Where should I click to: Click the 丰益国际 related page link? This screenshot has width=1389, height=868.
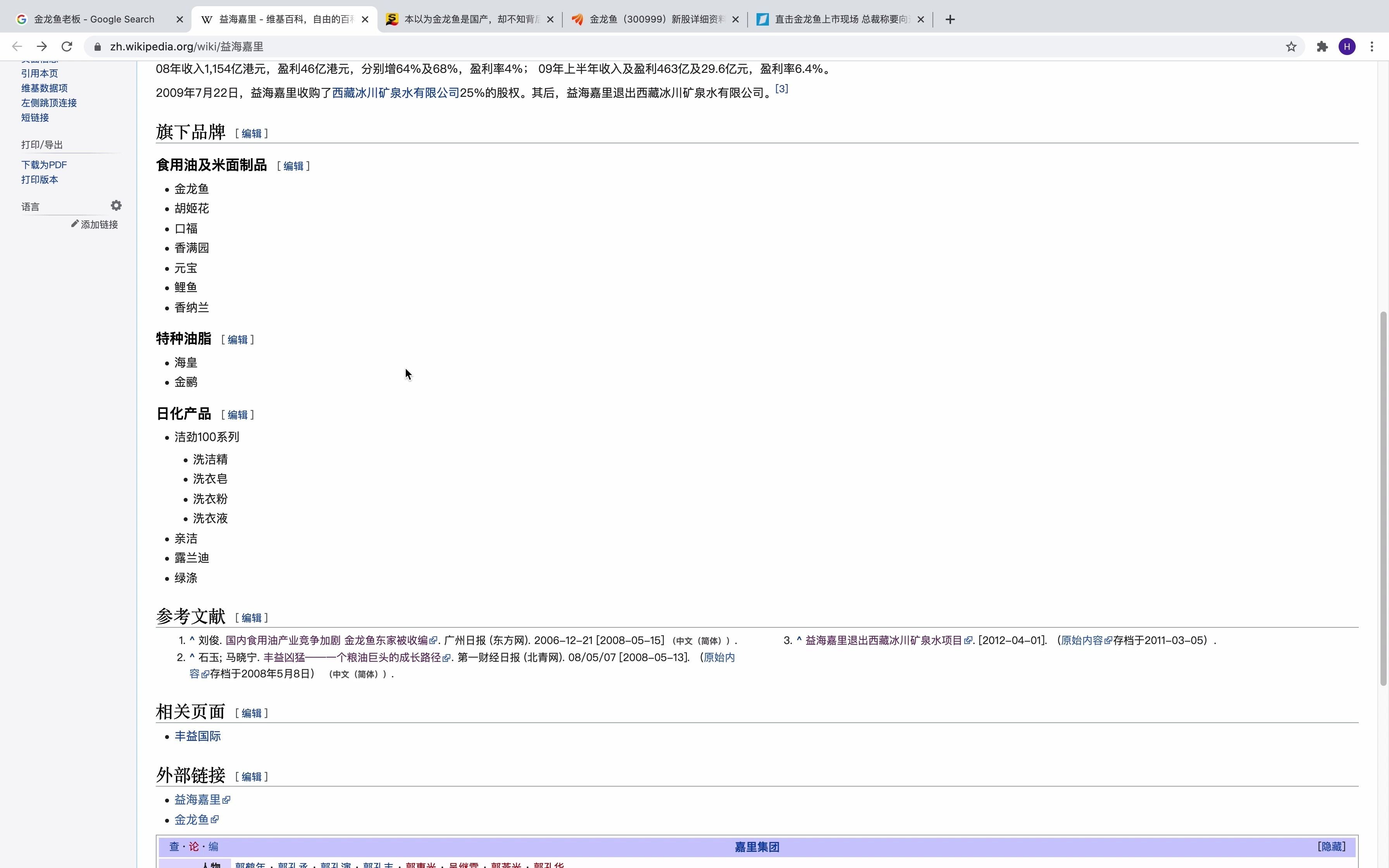tap(197, 736)
